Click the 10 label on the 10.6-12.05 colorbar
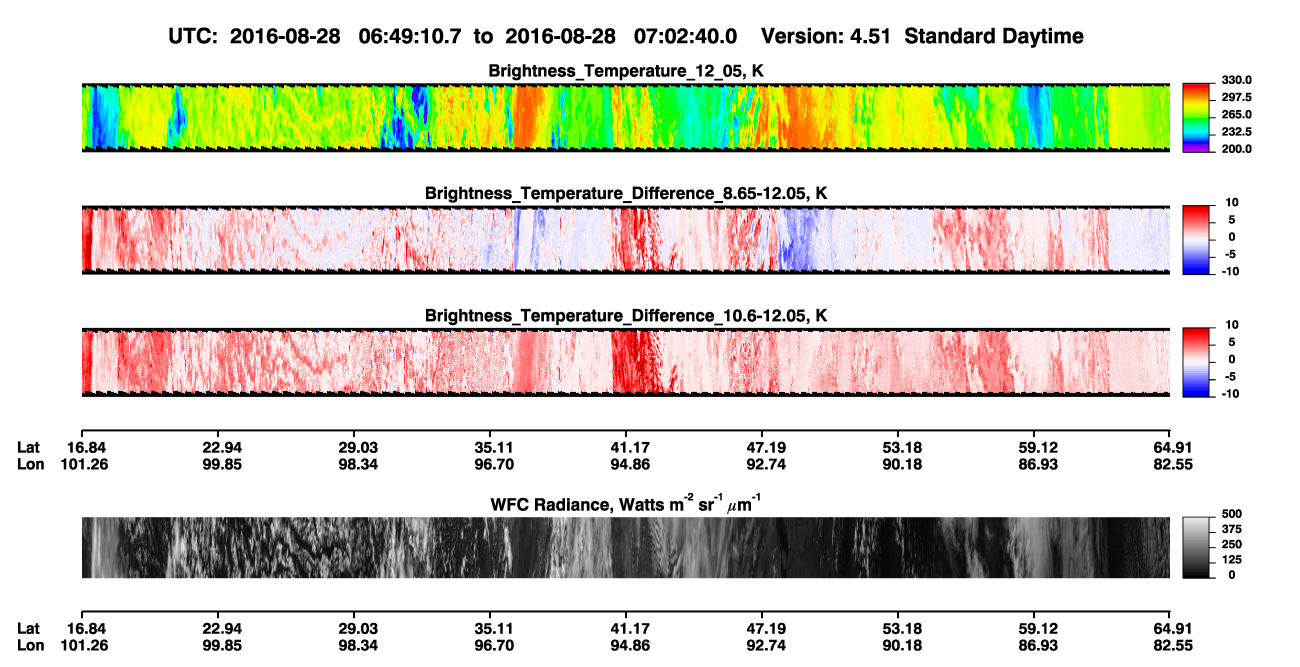The width and height of the screenshot is (1300, 667). pos(1231,326)
